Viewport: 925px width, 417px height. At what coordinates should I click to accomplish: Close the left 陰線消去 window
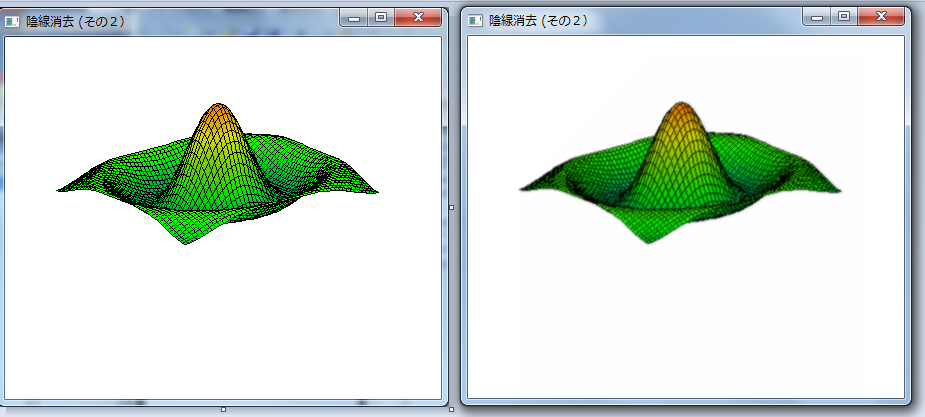point(418,18)
